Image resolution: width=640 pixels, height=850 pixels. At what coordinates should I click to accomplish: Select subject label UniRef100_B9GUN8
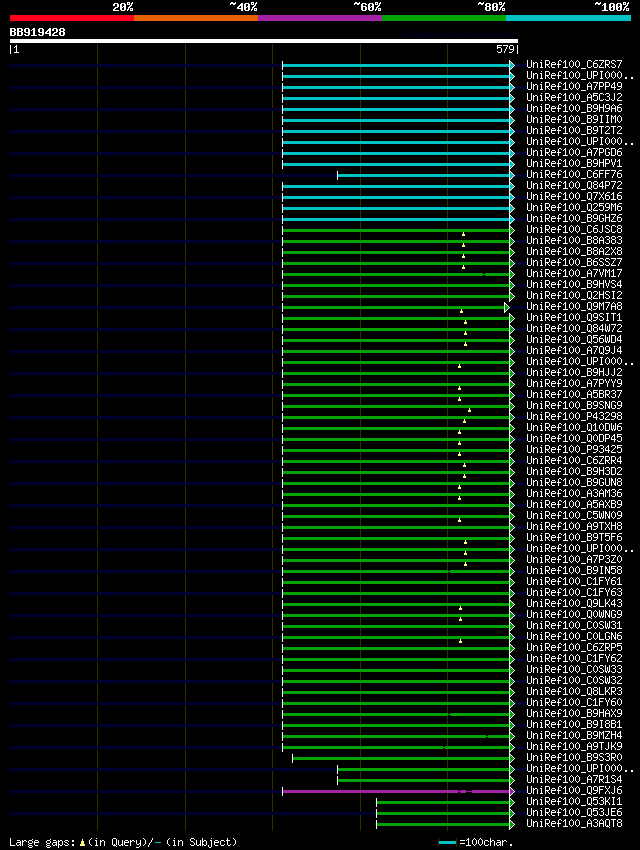(x=574, y=482)
